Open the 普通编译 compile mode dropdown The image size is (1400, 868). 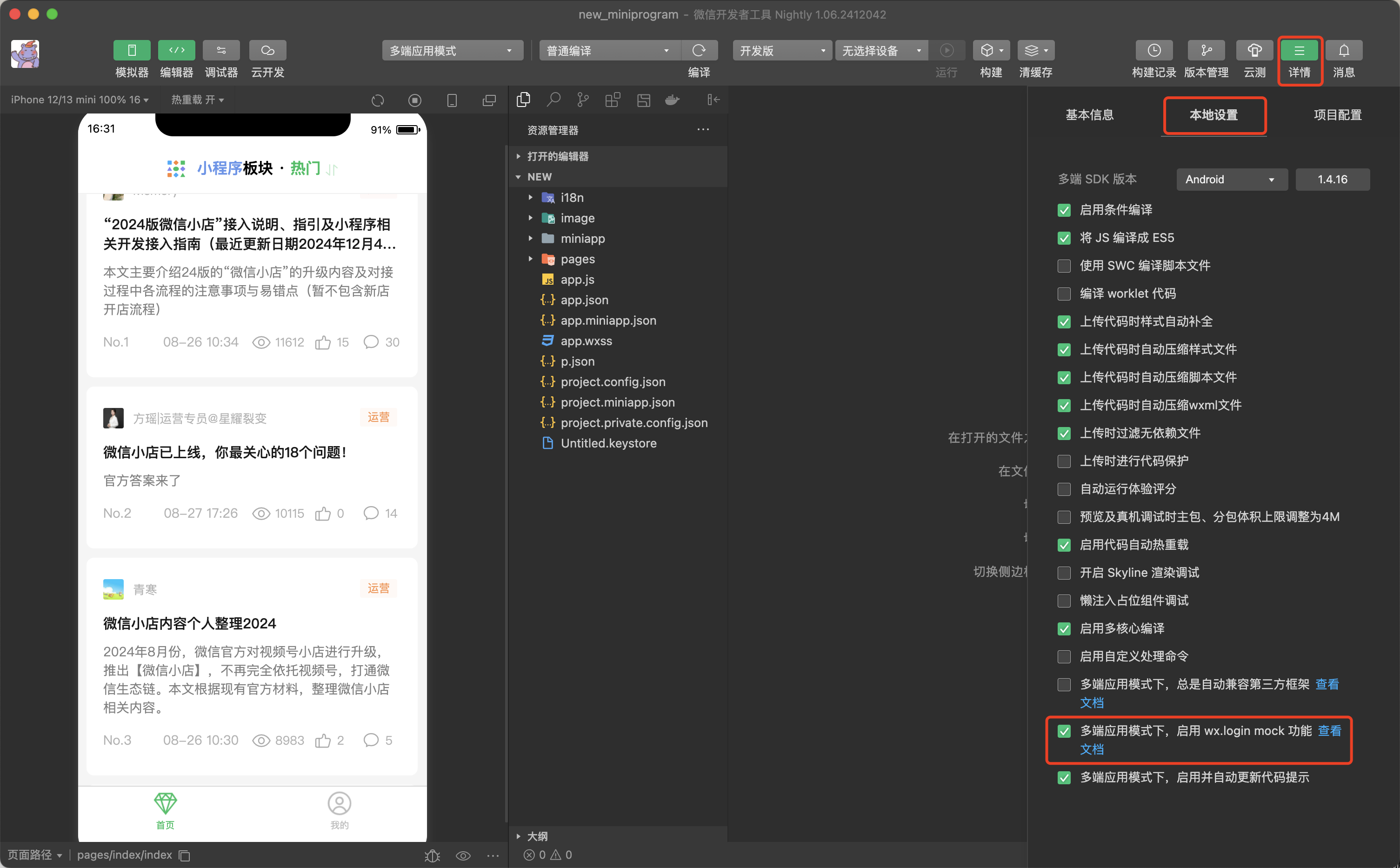pyautogui.click(x=610, y=51)
